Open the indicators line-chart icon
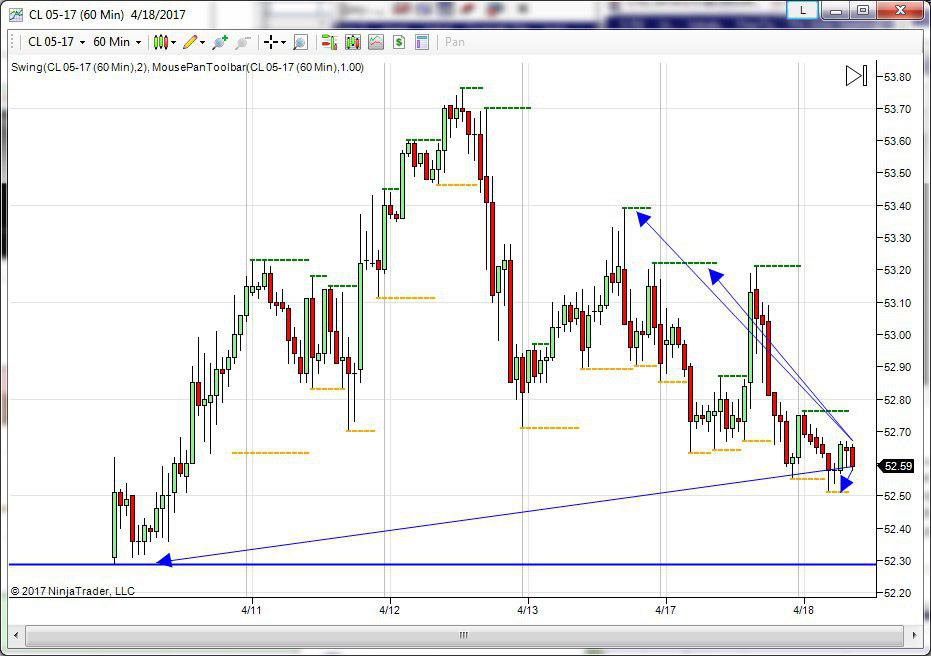 (376, 42)
